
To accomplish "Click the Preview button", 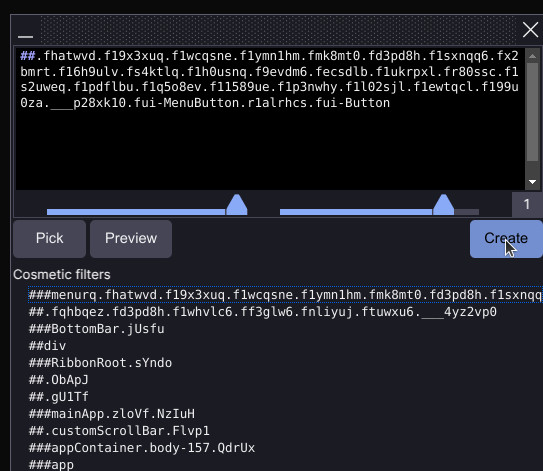I will [x=131, y=239].
